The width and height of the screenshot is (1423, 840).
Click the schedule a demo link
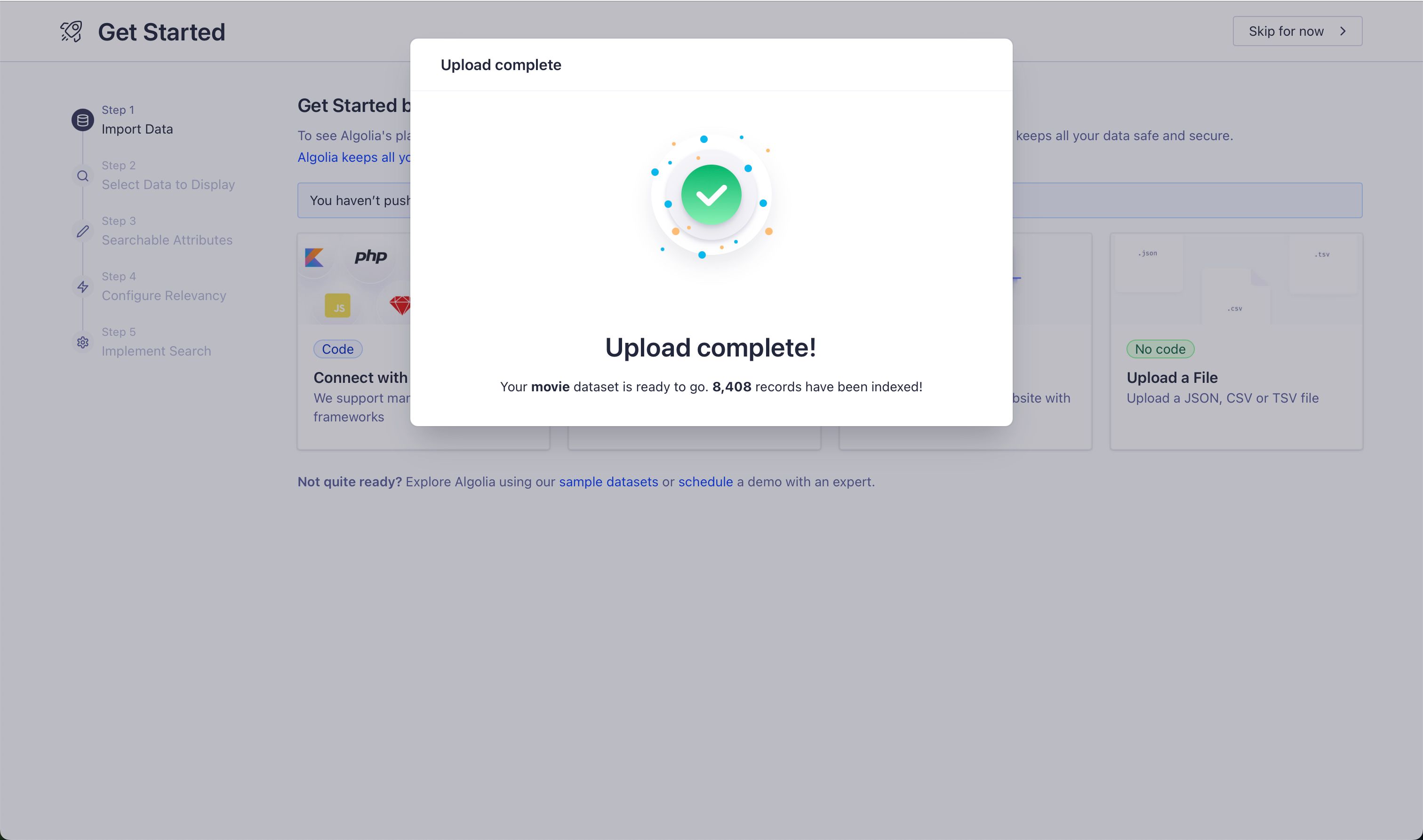pyautogui.click(x=705, y=482)
